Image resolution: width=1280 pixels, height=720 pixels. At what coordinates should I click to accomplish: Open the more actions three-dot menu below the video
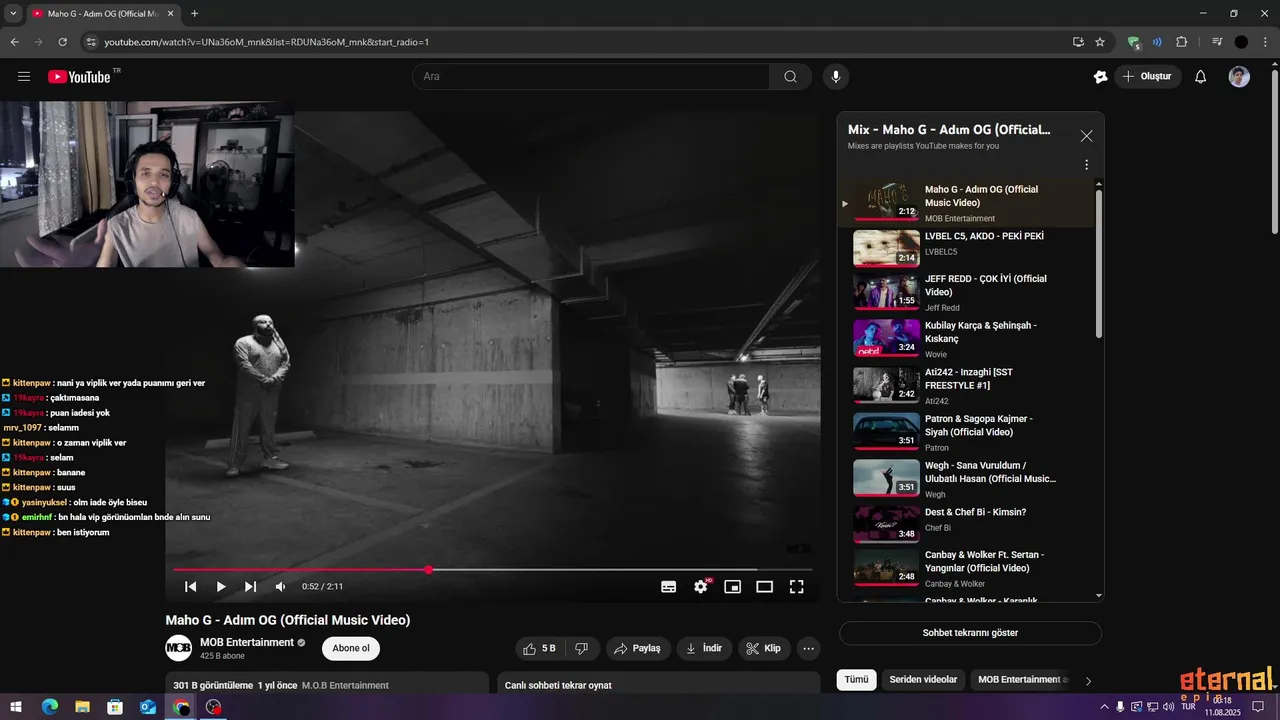(x=809, y=649)
